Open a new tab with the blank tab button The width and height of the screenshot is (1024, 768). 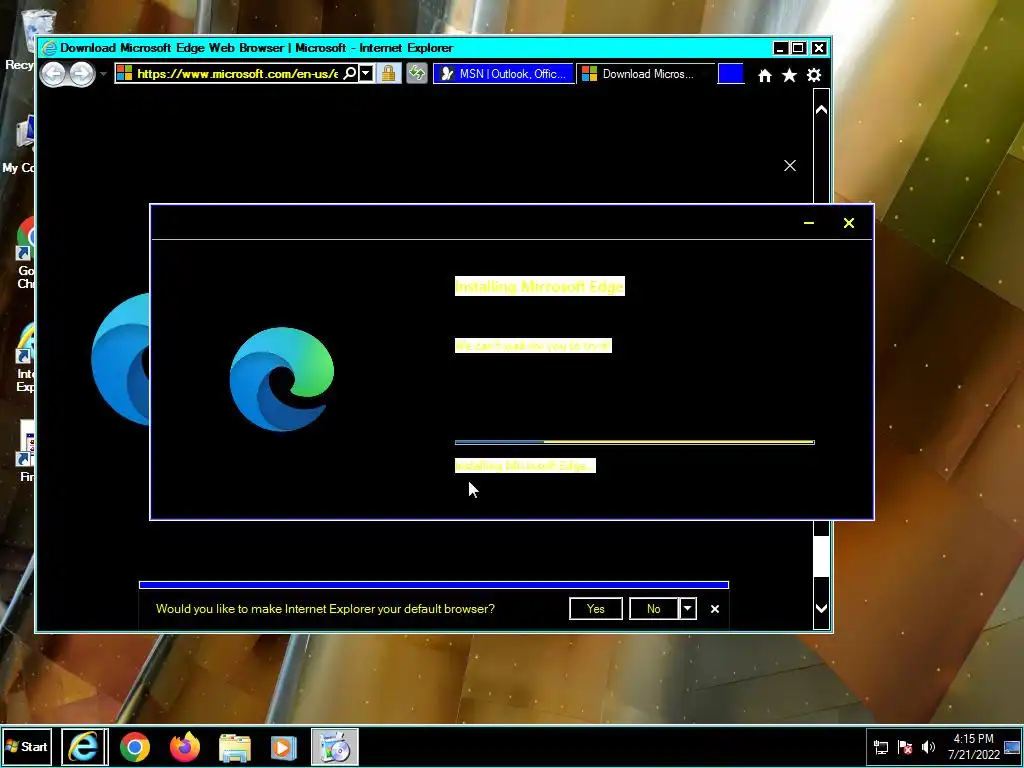[x=731, y=74]
